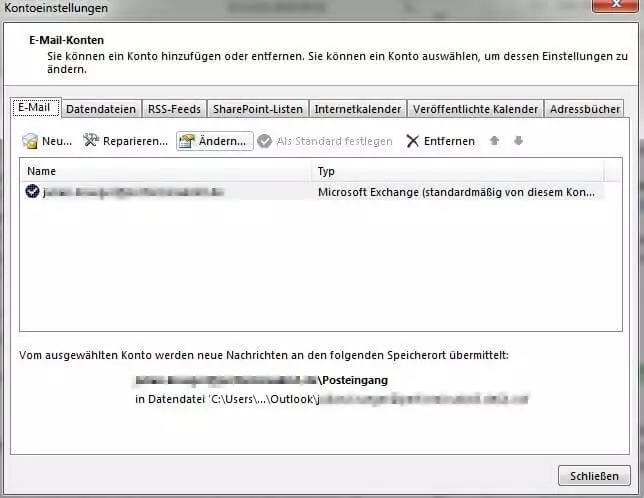The image size is (644, 498).
Task: Open the Internetkalender tab
Action: 357,109
